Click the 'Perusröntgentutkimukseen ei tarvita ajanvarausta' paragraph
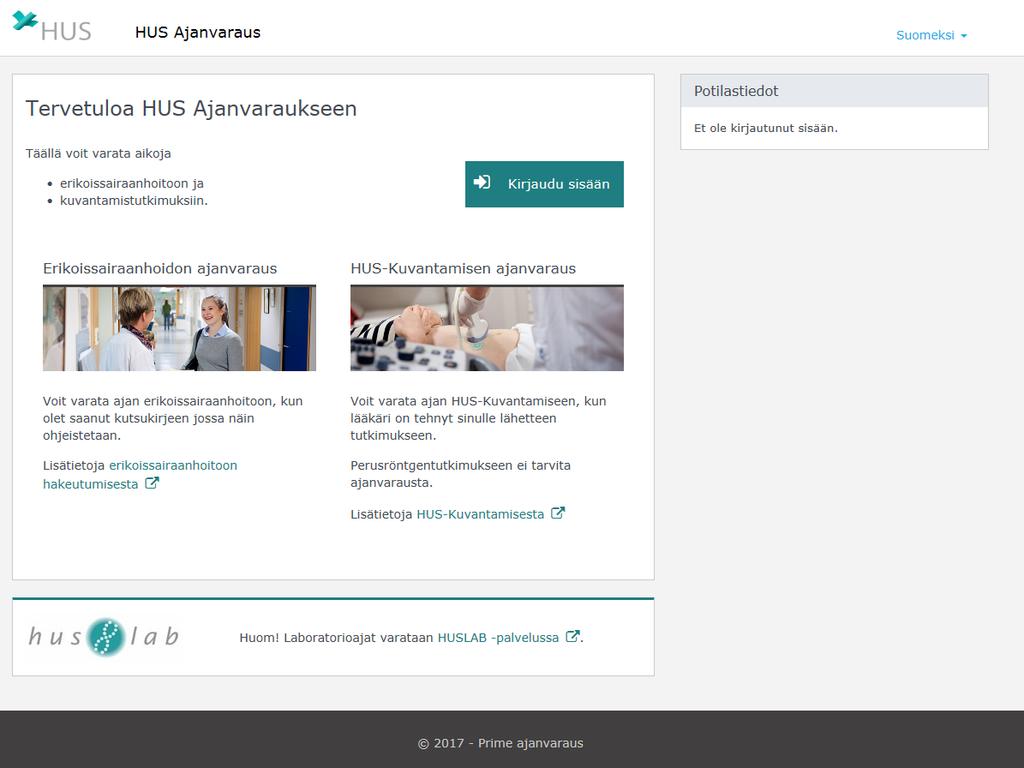This screenshot has width=1024, height=768. tap(460, 474)
